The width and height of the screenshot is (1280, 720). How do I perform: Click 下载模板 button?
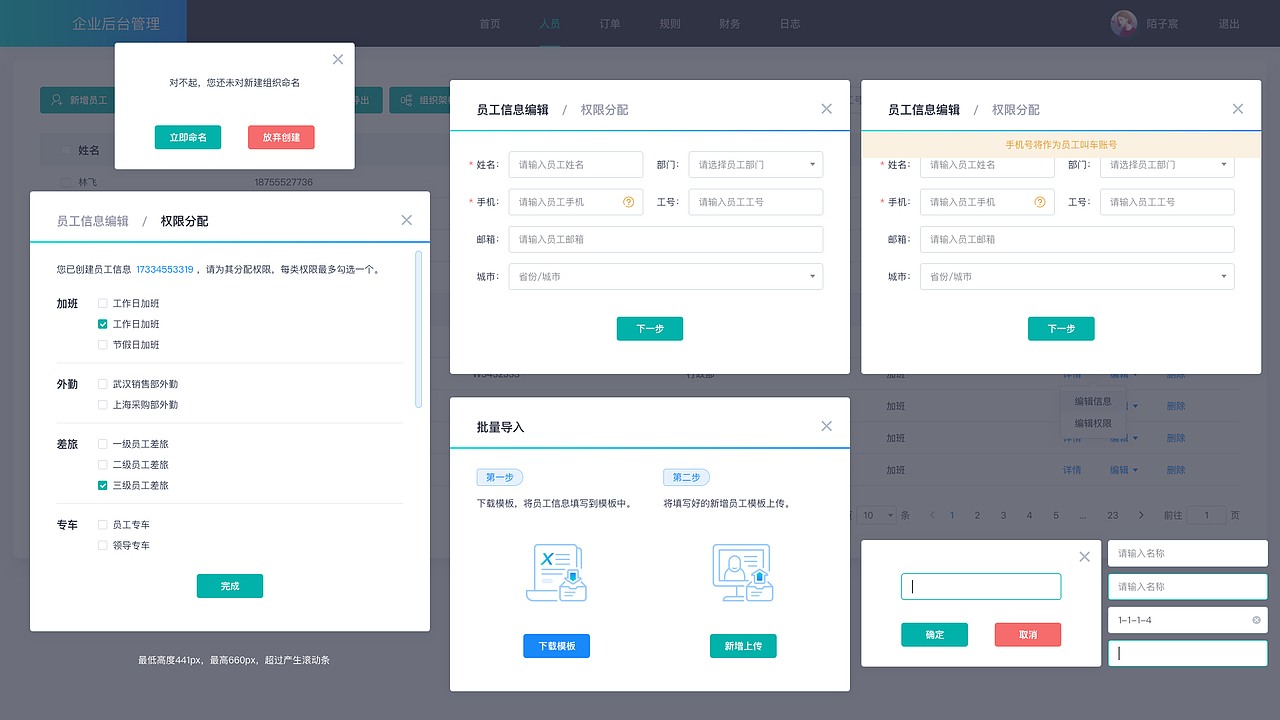tap(556, 646)
